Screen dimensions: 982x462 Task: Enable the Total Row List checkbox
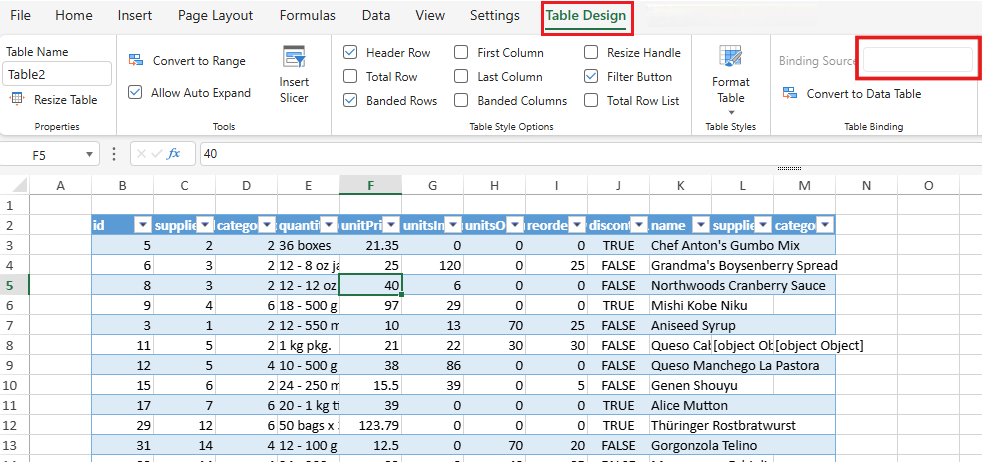coord(591,100)
